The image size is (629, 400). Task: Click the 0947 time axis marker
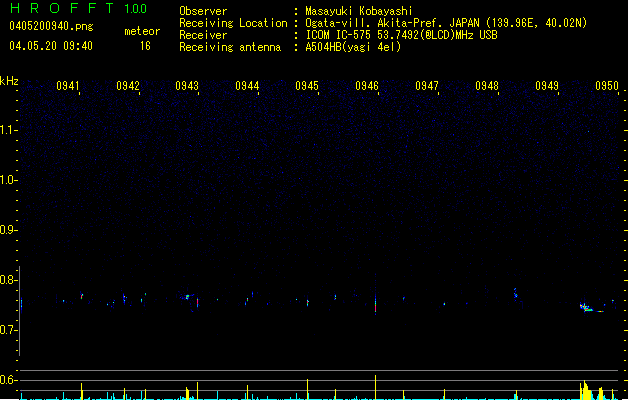click(427, 86)
